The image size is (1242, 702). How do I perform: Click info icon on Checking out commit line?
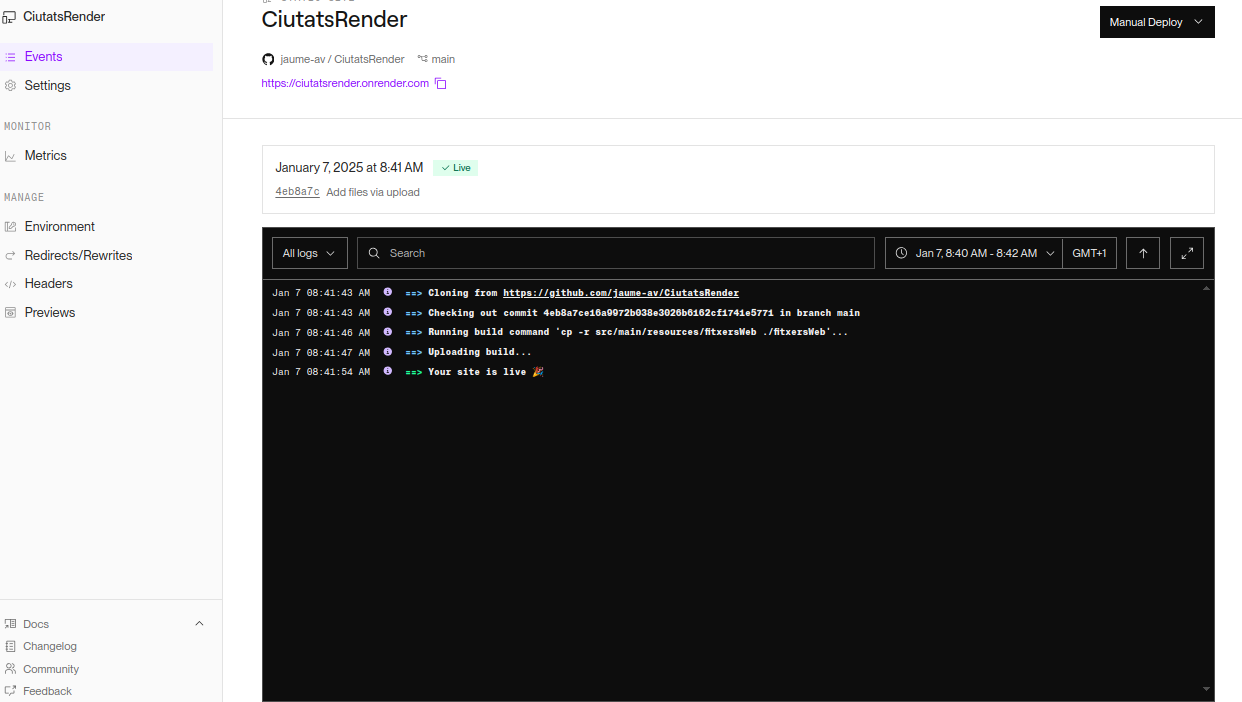coord(388,312)
